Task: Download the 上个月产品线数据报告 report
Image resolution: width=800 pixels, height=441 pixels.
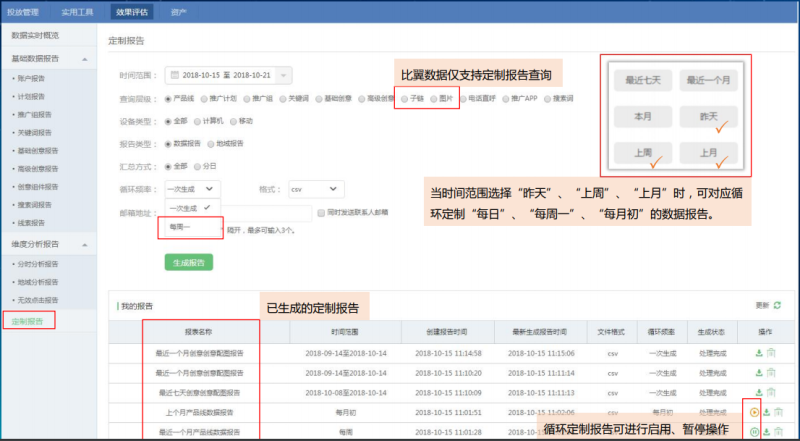Action: click(x=765, y=411)
